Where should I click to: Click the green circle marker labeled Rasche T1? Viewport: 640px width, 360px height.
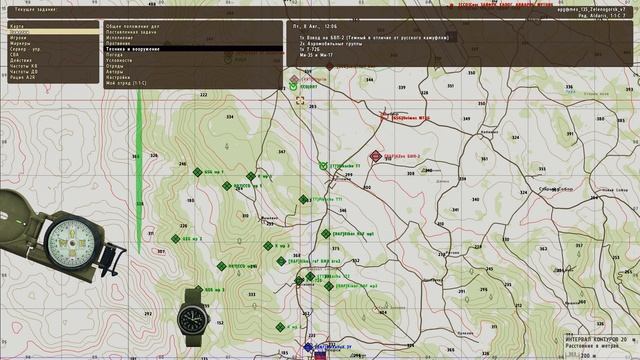[323, 166]
